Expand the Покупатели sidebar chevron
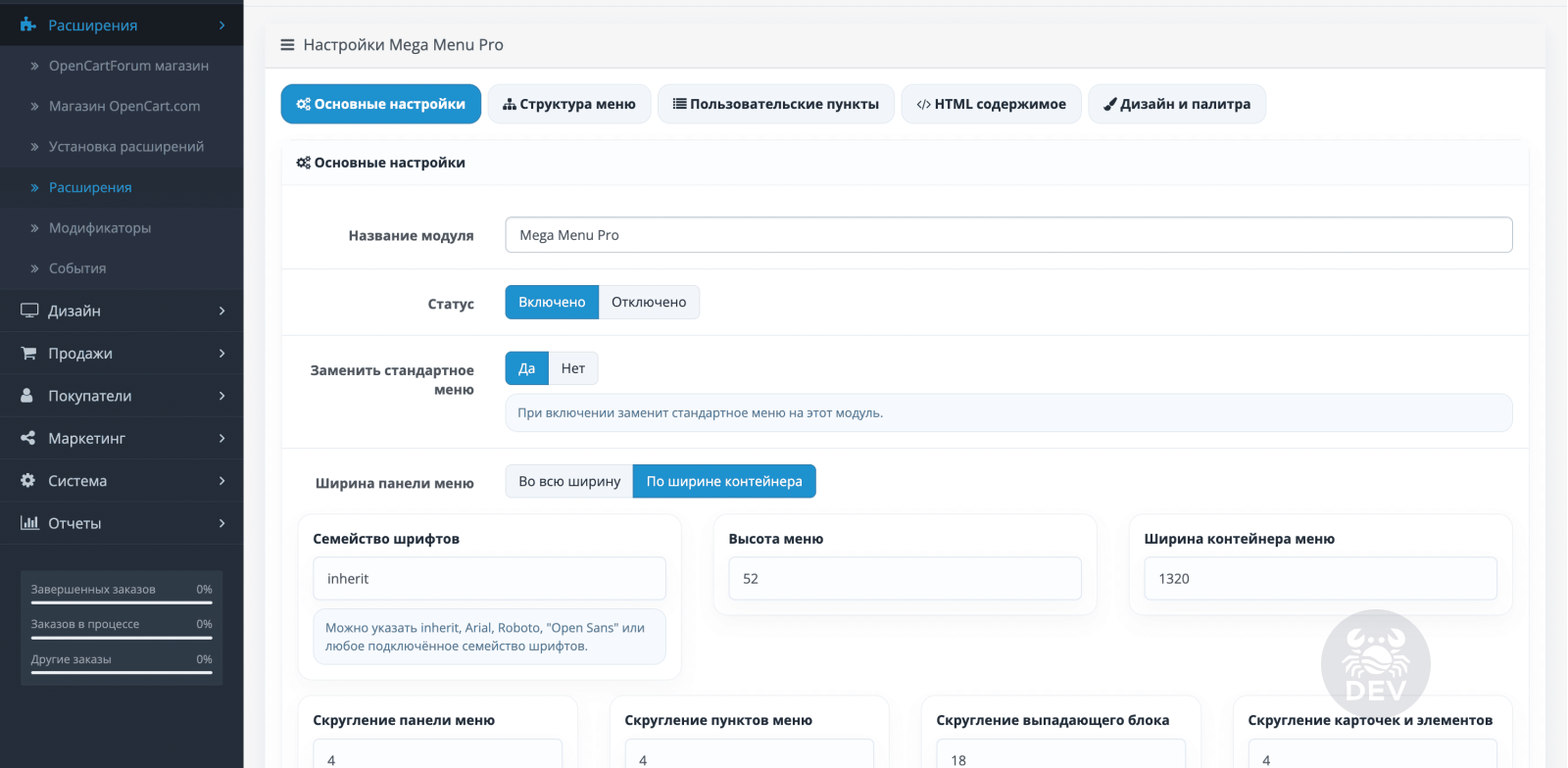This screenshot has width=1568, height=768. [x=222, y=396]
